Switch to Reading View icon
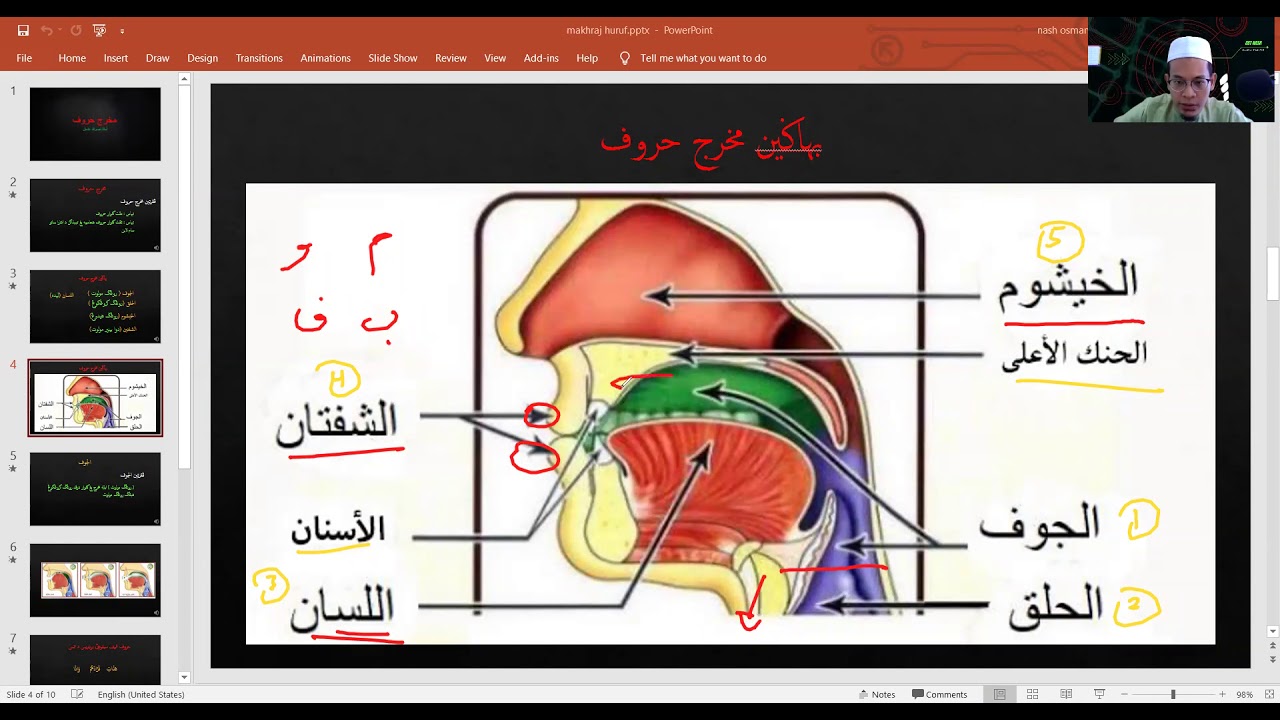1280x720 pixels. (x=1066, y=694)
